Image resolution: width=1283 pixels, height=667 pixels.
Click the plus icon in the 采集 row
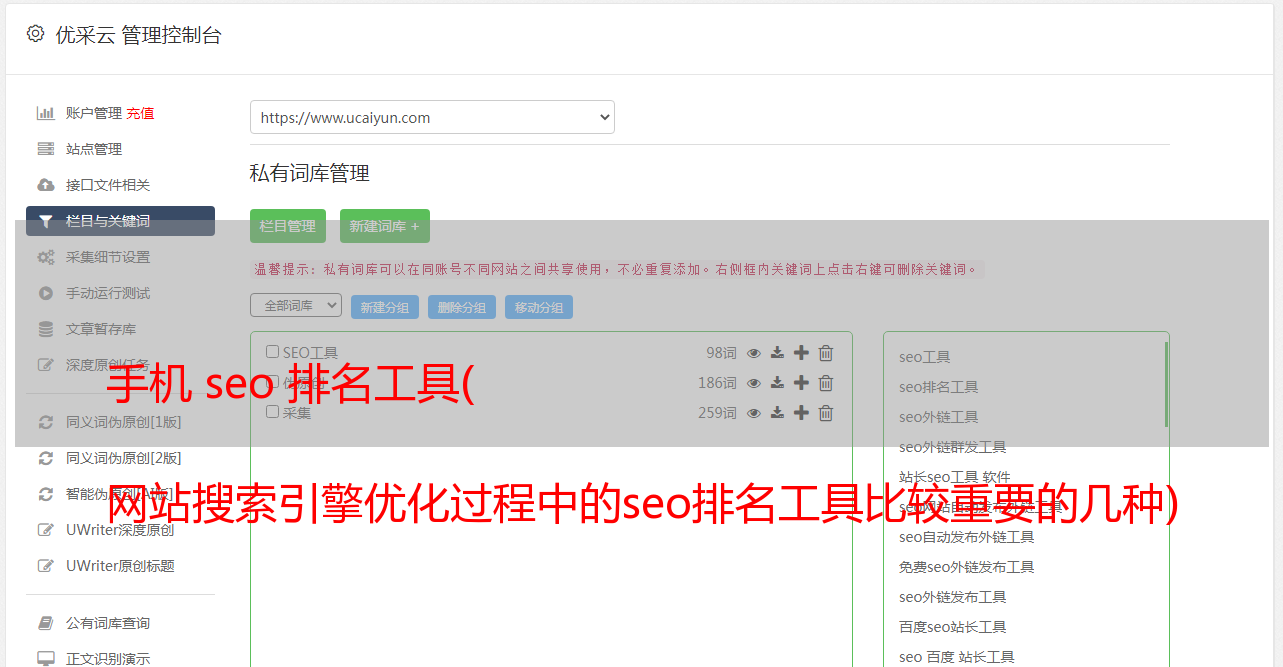(801, 413)
